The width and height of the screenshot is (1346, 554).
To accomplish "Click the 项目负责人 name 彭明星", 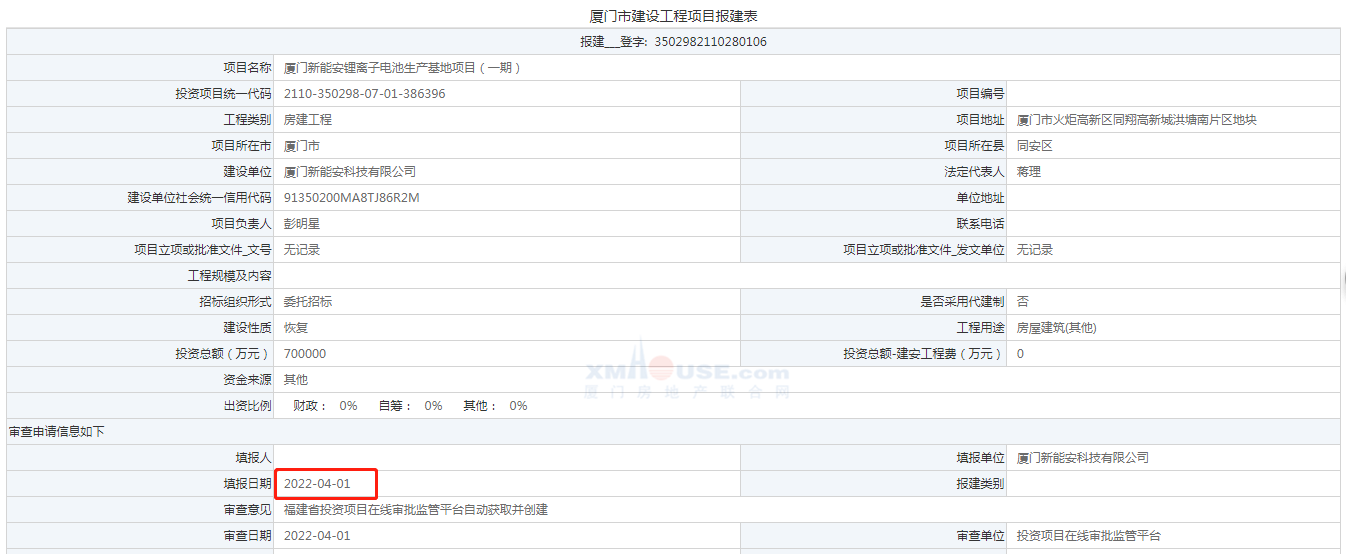I will coord(302,224).
